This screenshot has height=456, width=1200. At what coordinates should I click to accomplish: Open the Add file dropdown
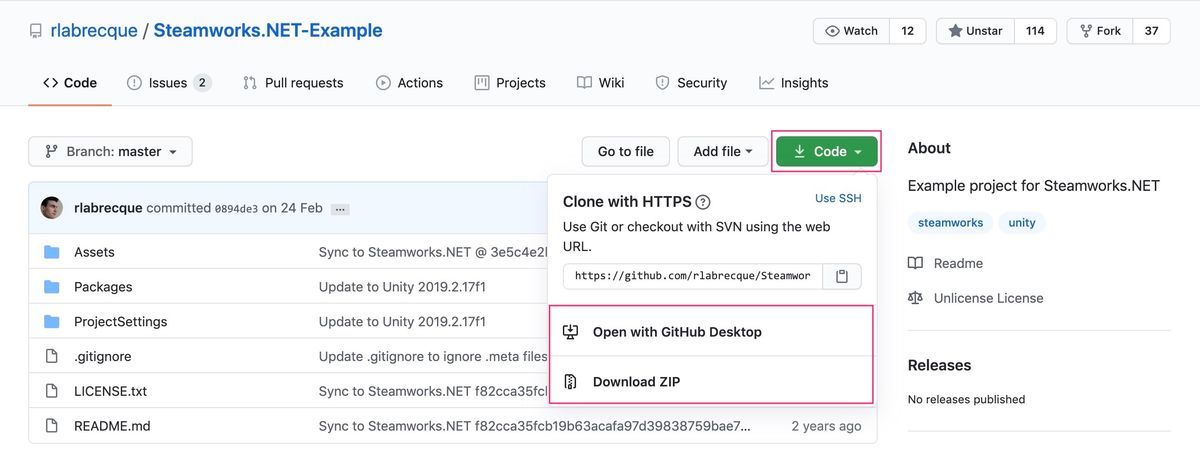(x=722, y=151)
